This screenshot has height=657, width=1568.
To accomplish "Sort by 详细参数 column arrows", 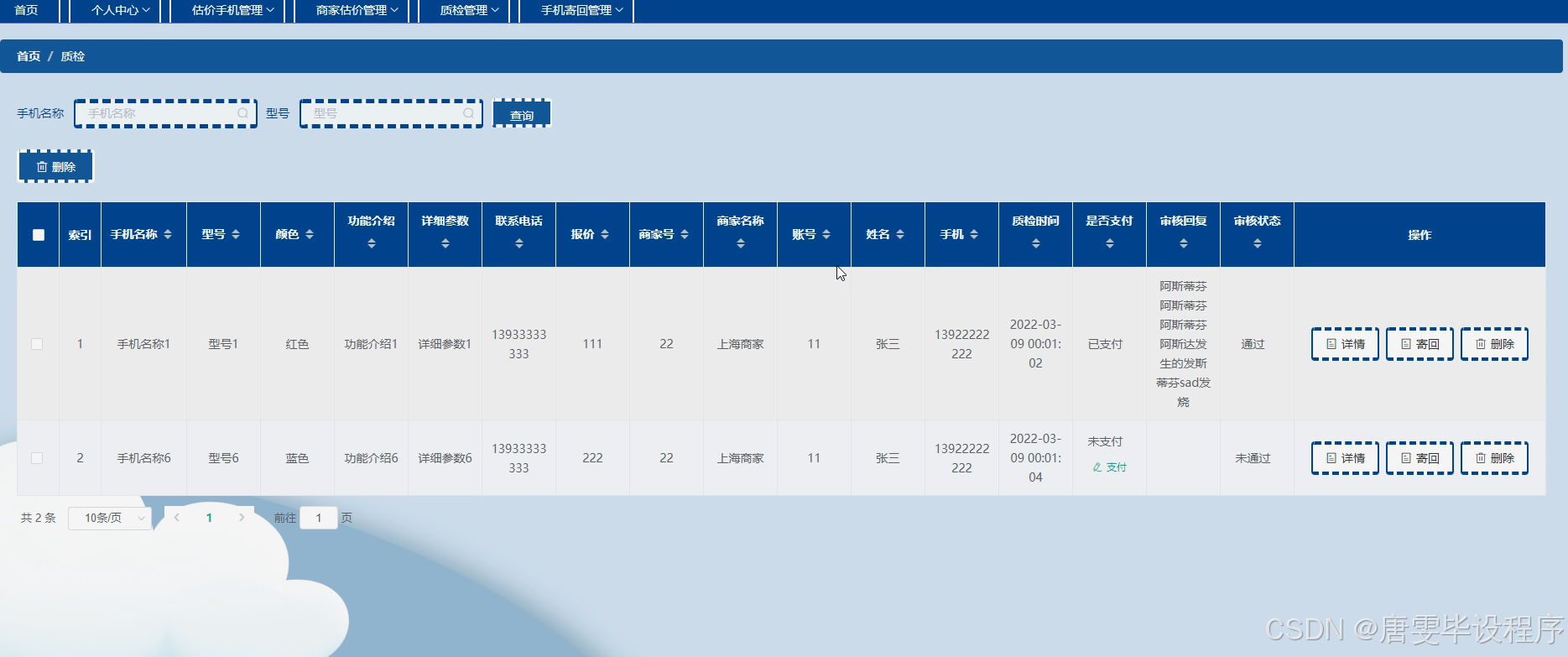I will pyautogui.click(x=445, y=243).
